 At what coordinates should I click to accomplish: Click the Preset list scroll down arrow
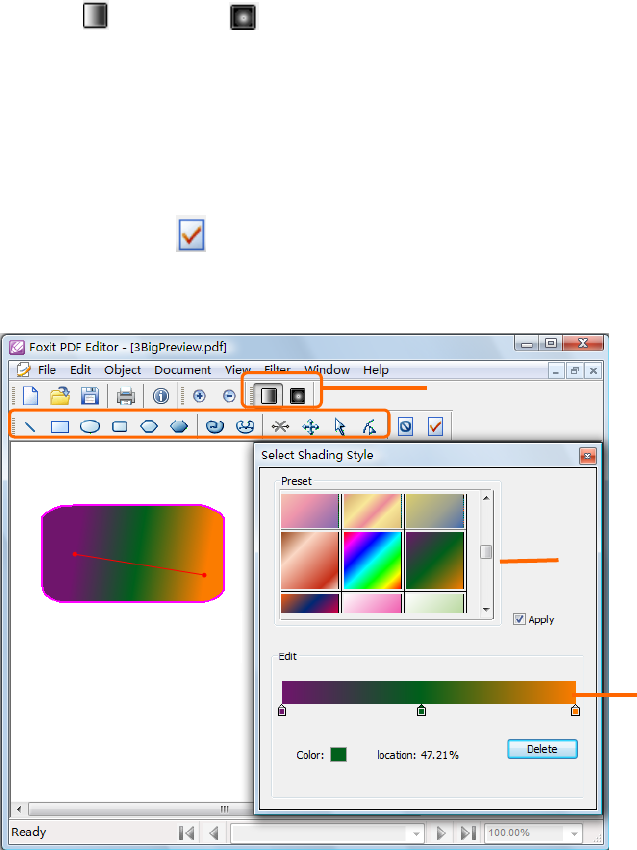click(486, 610)
